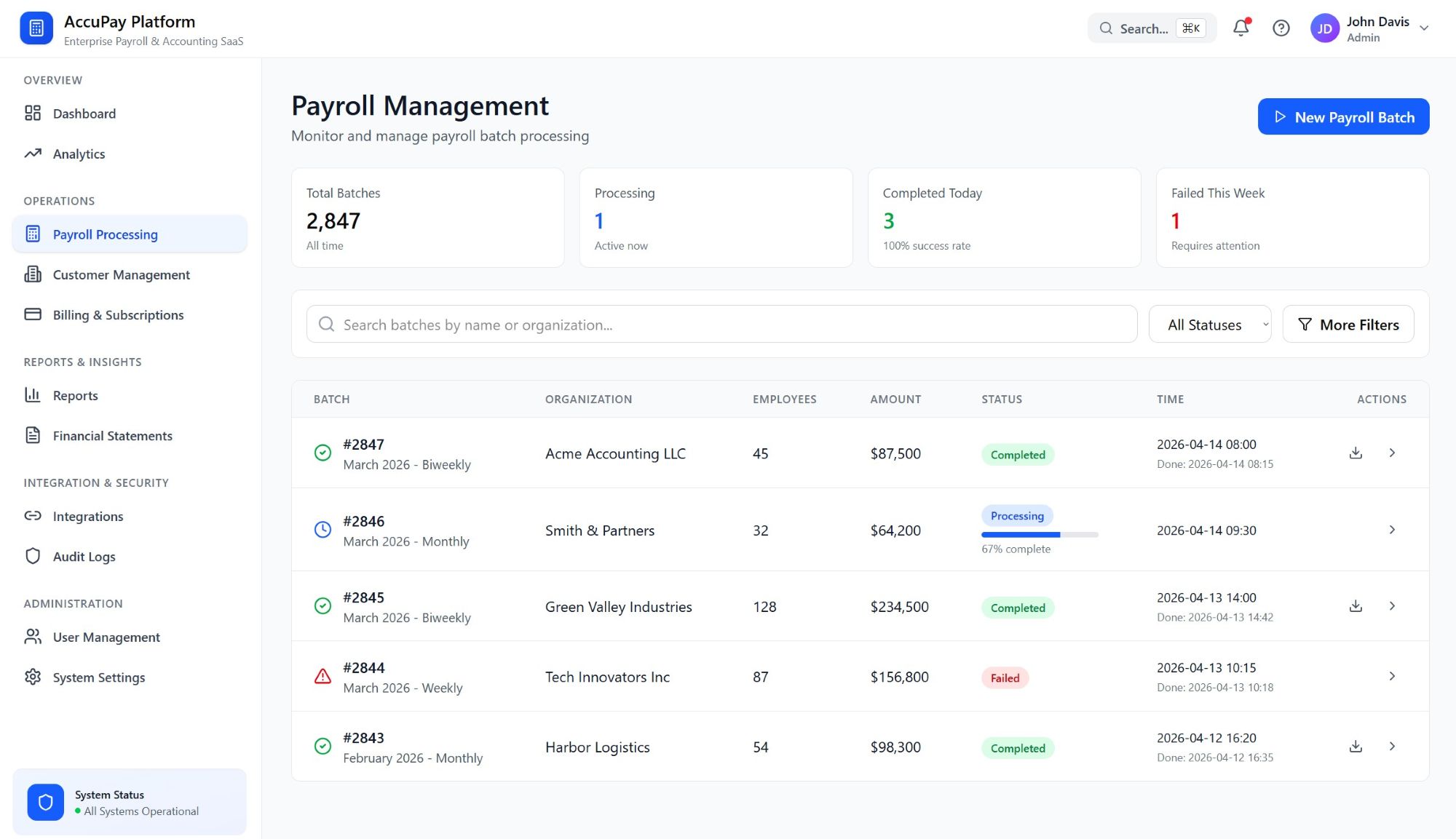This screenshot has height=839, width=1456.
Task: Open Financial Statements page
Action: [x=130, y=436]
